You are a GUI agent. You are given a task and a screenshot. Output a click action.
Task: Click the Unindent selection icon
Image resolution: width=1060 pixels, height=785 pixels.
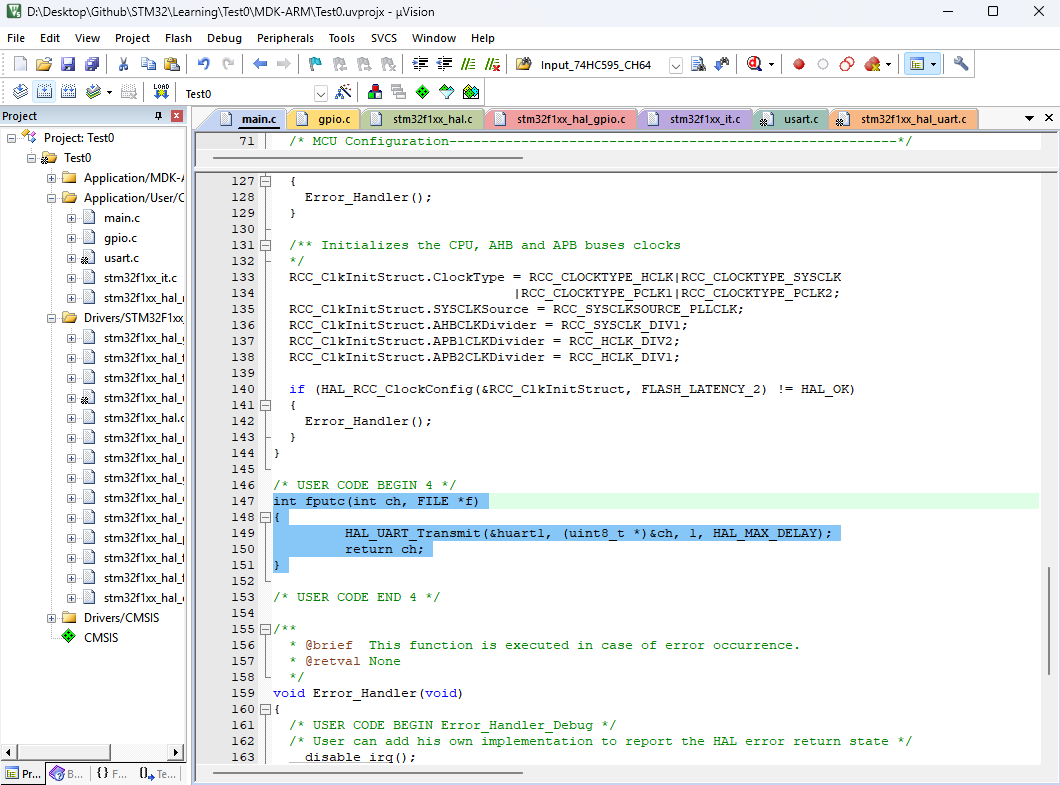pos(444,64)
